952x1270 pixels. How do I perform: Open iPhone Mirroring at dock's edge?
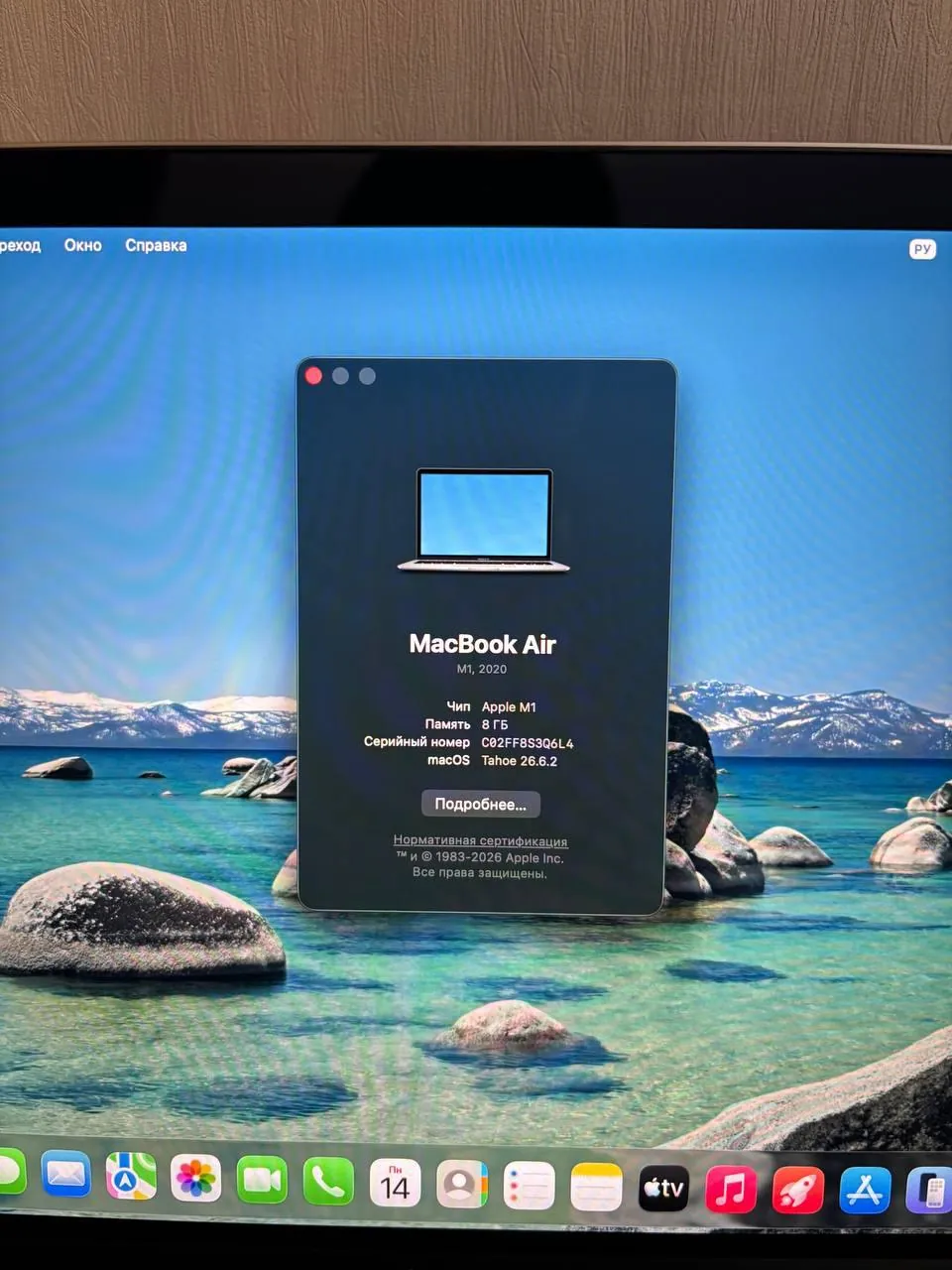coord(930,1191)
